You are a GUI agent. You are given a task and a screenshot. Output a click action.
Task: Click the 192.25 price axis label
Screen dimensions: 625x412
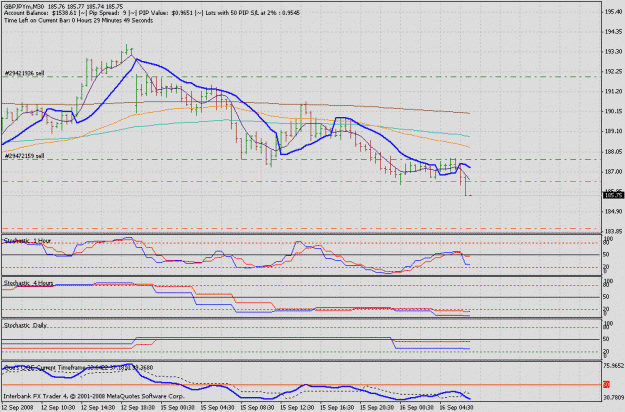[614, 71]
